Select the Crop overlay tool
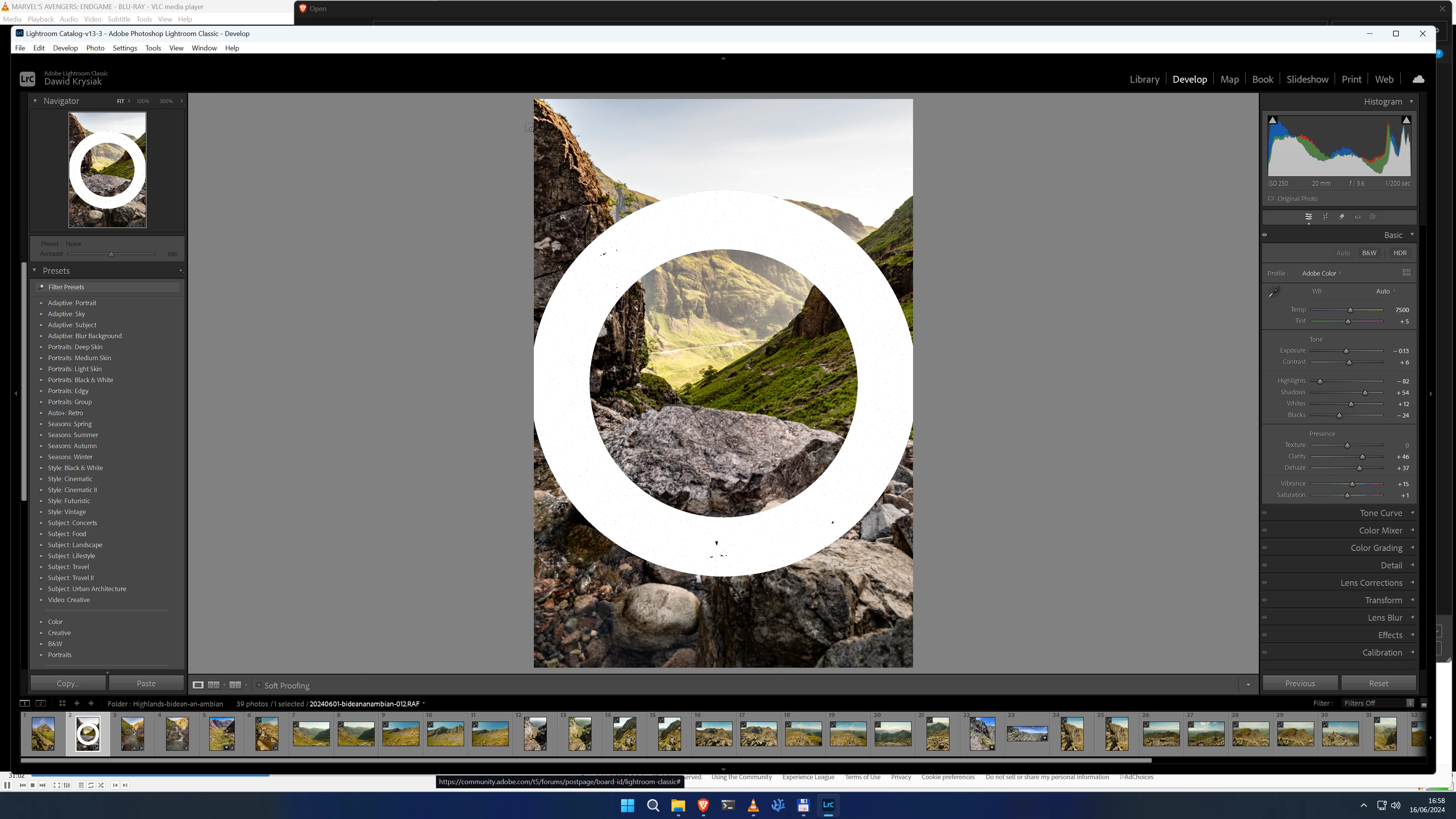This screenshot has width=1456, height=819. (1325, 217)
